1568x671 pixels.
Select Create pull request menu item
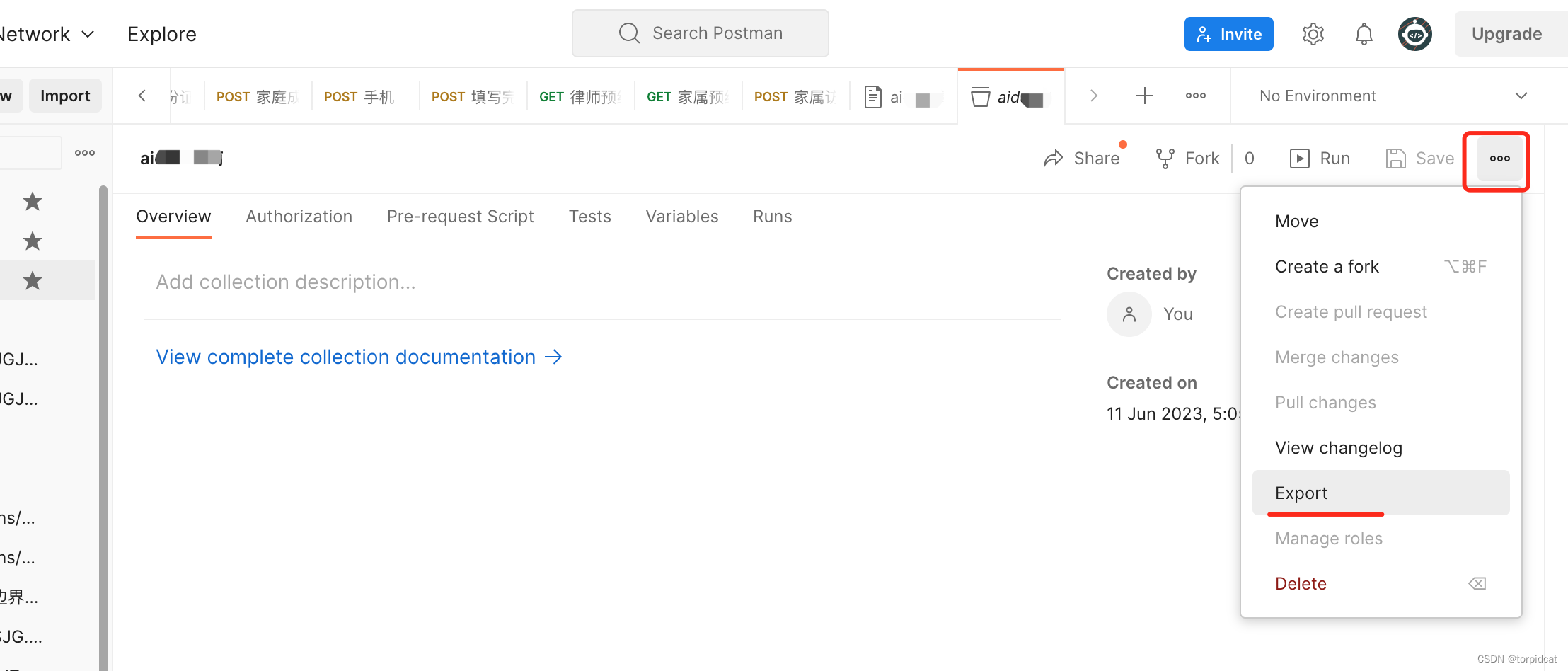pyautogui.click(x=1380, y=312)
